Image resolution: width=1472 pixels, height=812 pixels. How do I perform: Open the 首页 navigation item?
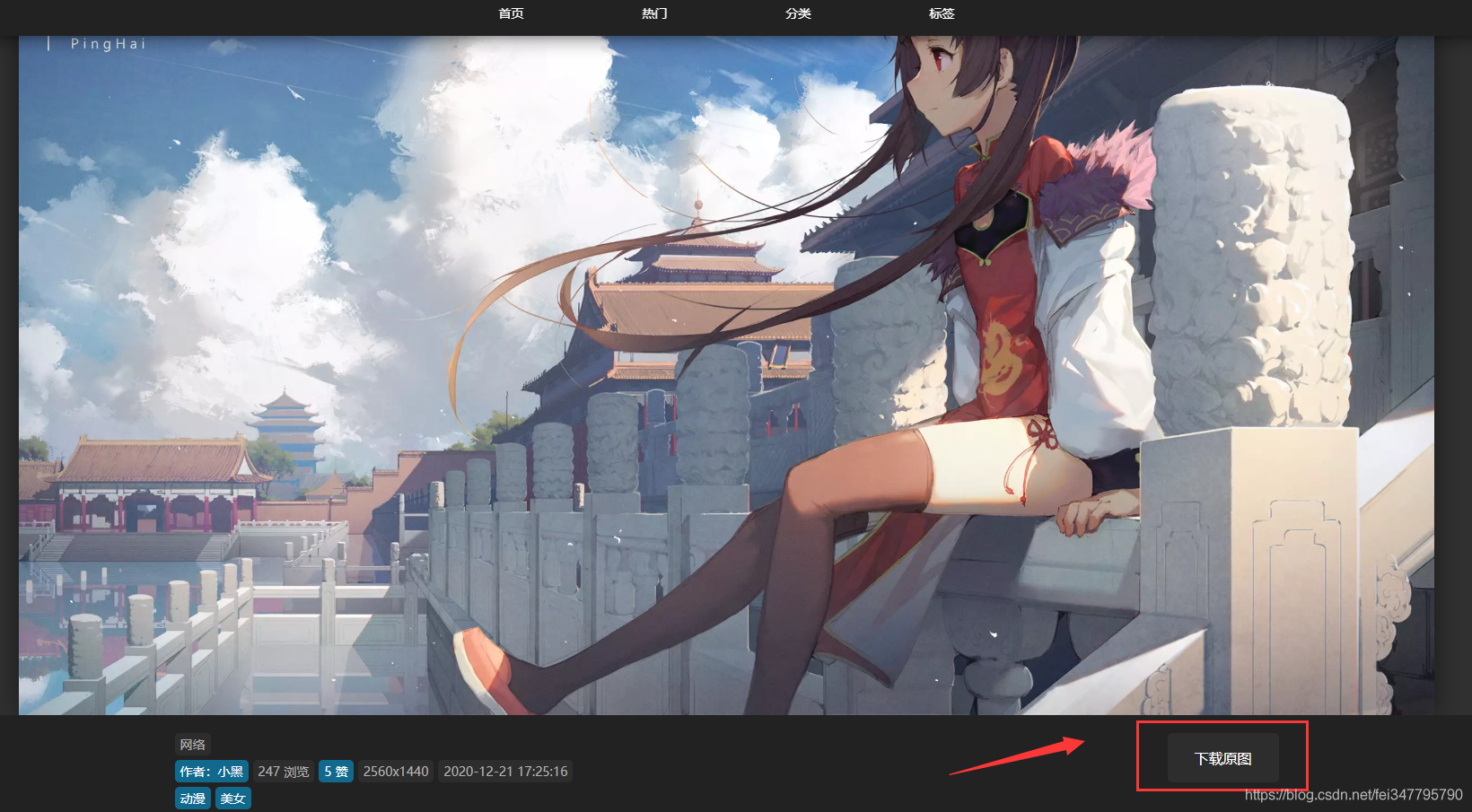511,13
